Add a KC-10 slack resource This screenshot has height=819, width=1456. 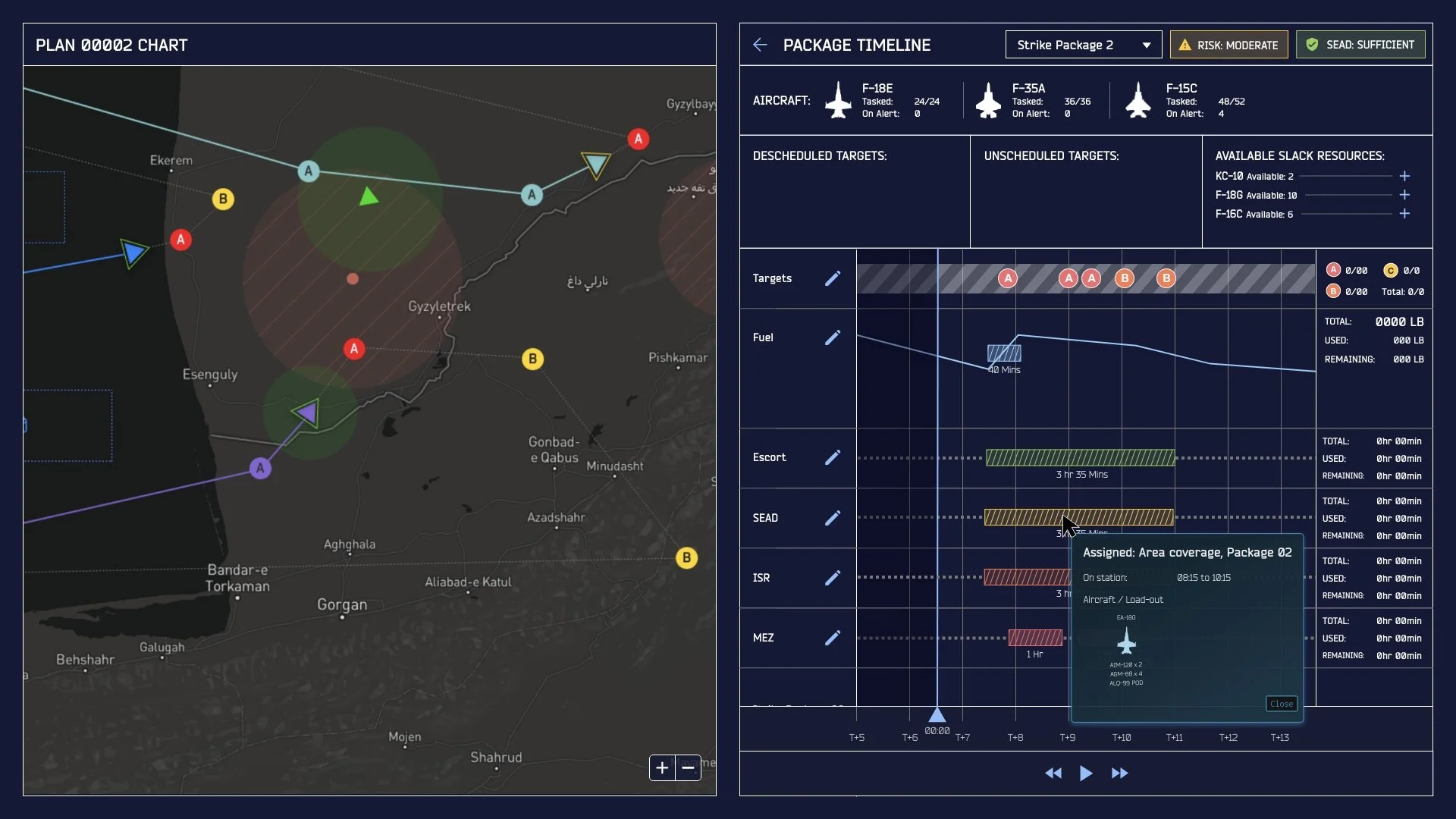point(1404,176)
